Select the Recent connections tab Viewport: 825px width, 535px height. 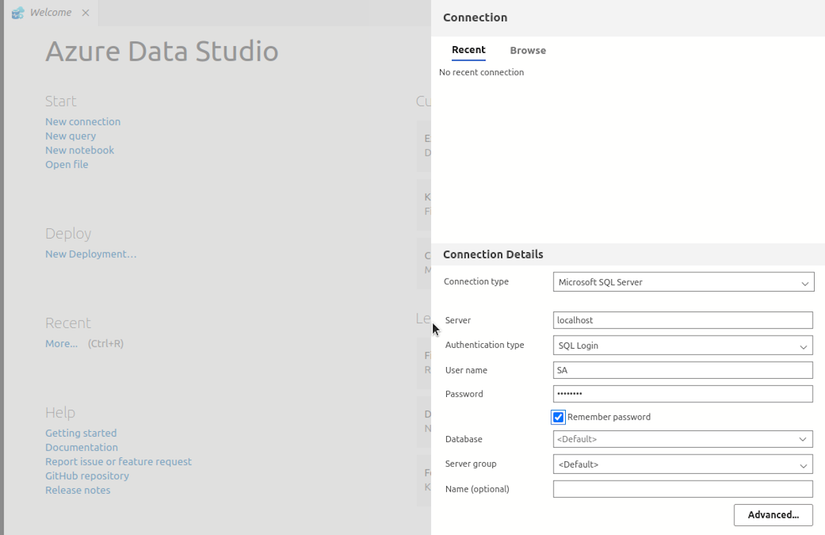(468, 50)
